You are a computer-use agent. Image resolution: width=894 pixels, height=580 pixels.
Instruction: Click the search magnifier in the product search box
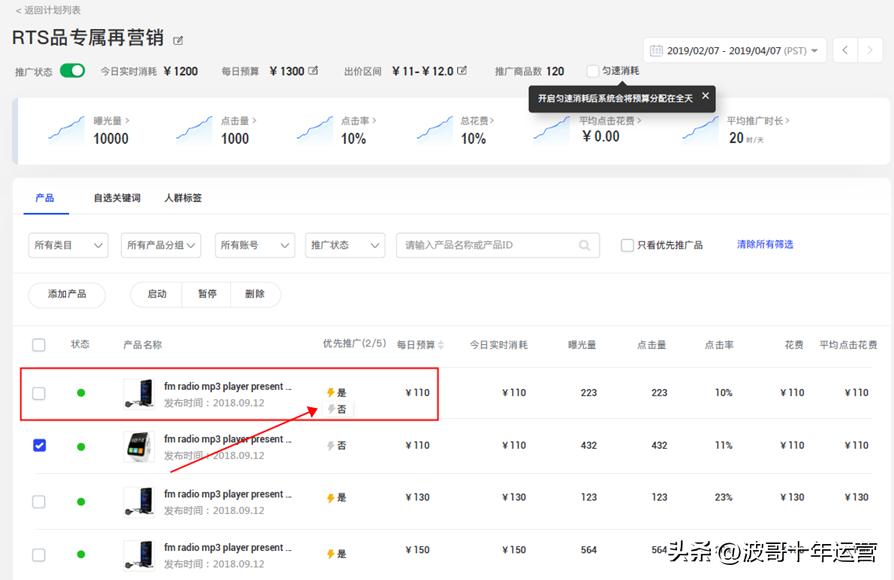[583, 245]
